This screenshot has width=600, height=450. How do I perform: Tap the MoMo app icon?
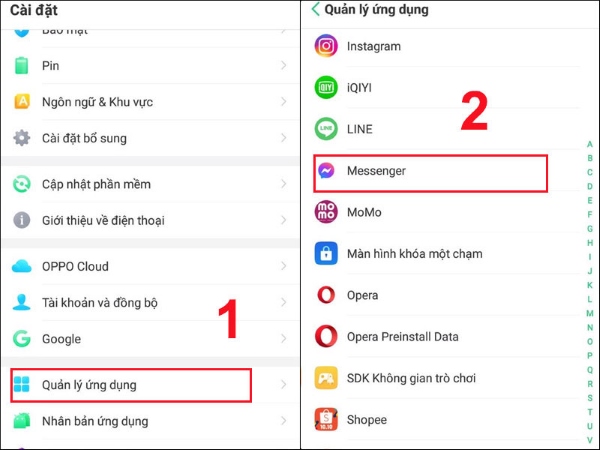(326, 212)
